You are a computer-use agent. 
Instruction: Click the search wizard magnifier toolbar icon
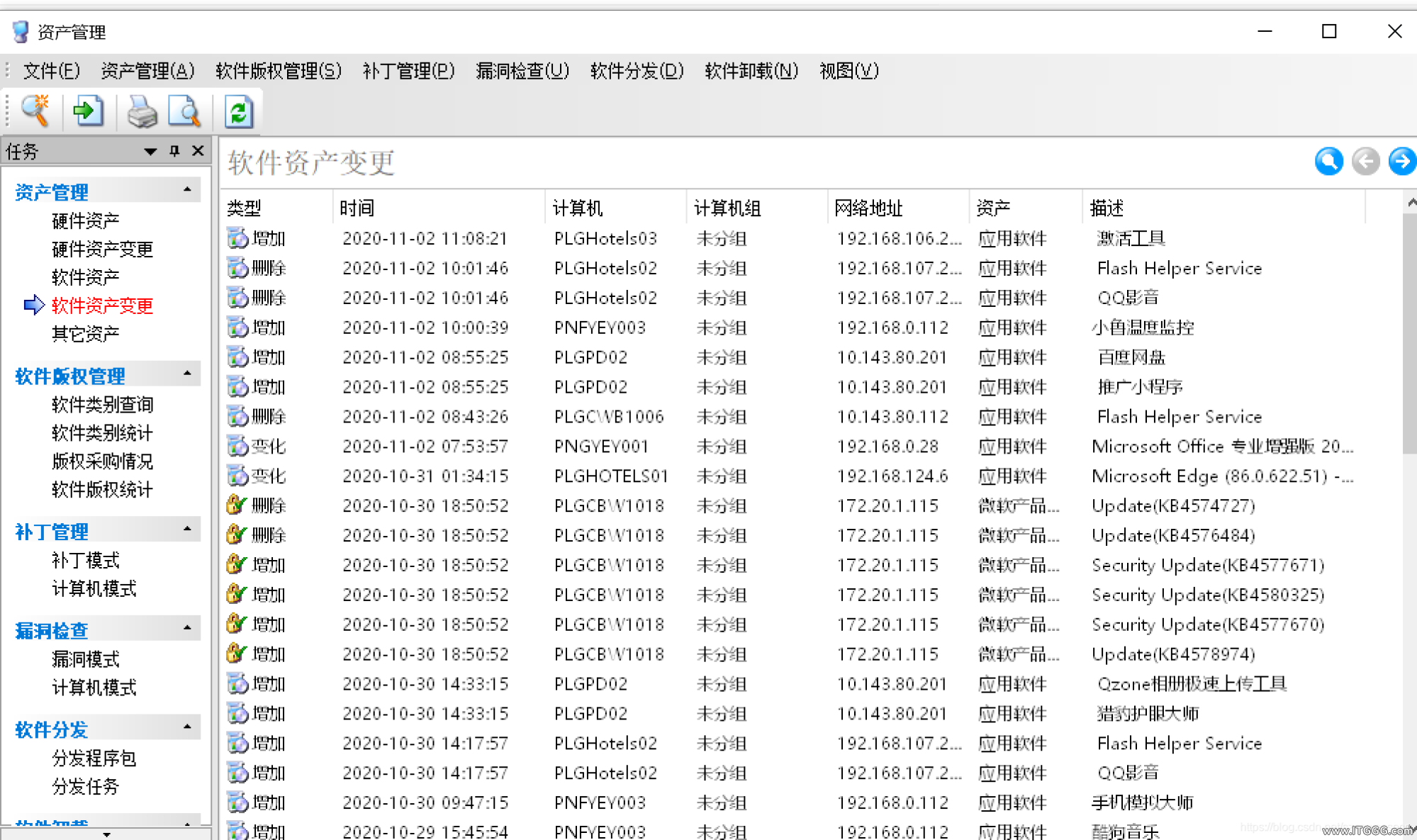[x=35, y=111]
